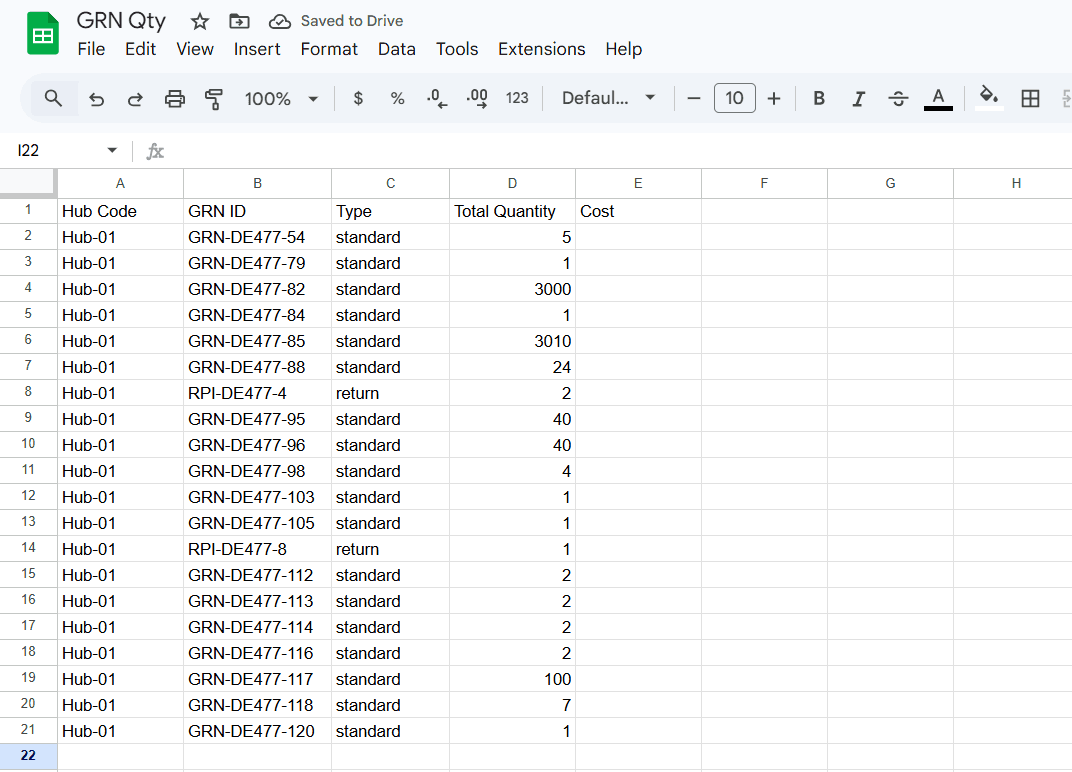Open the Insert menu
1072x772 pixels.
(x=257, y=49)
